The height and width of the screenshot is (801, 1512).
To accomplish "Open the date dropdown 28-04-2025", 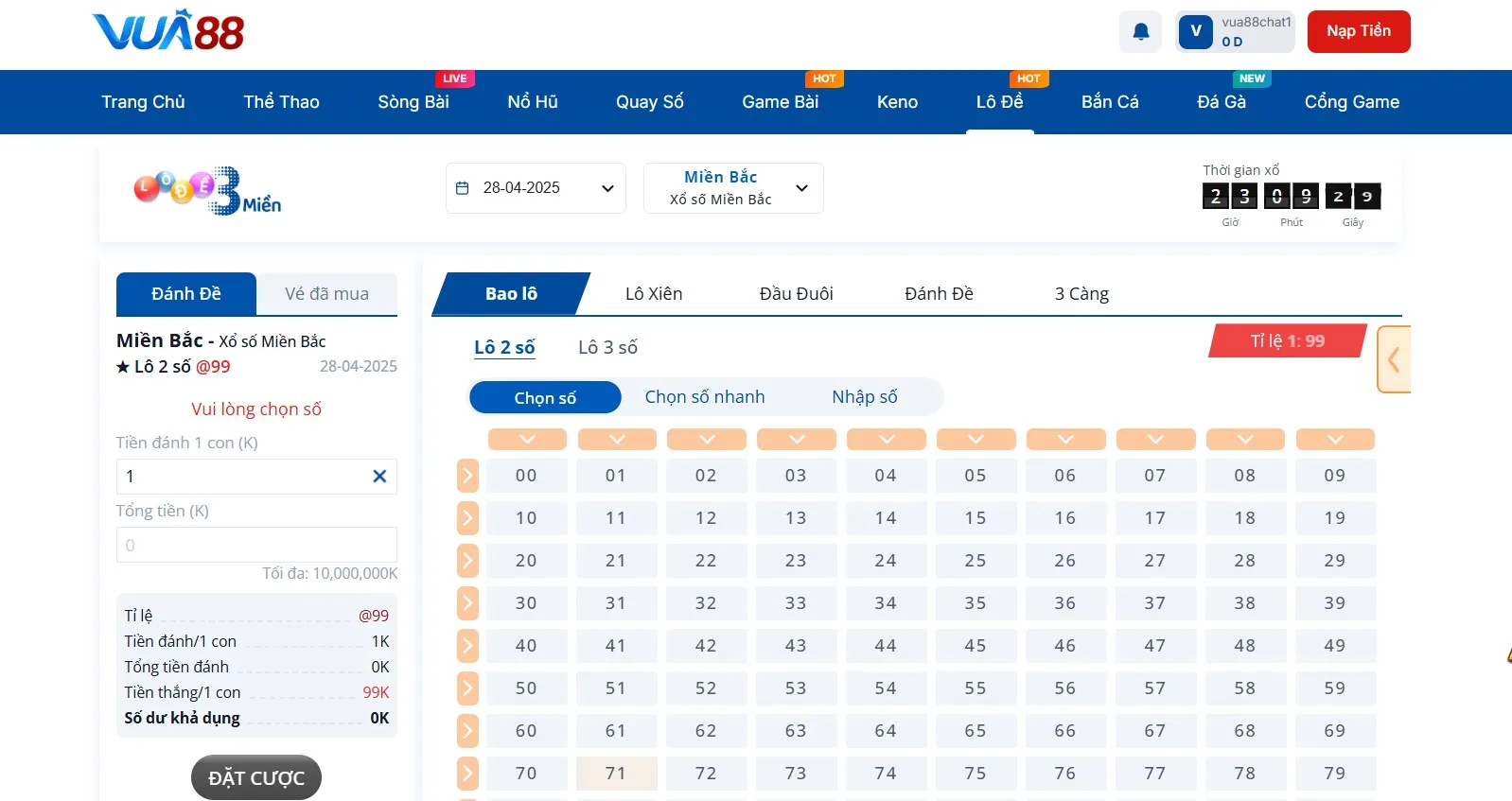I will click(536, 188).
